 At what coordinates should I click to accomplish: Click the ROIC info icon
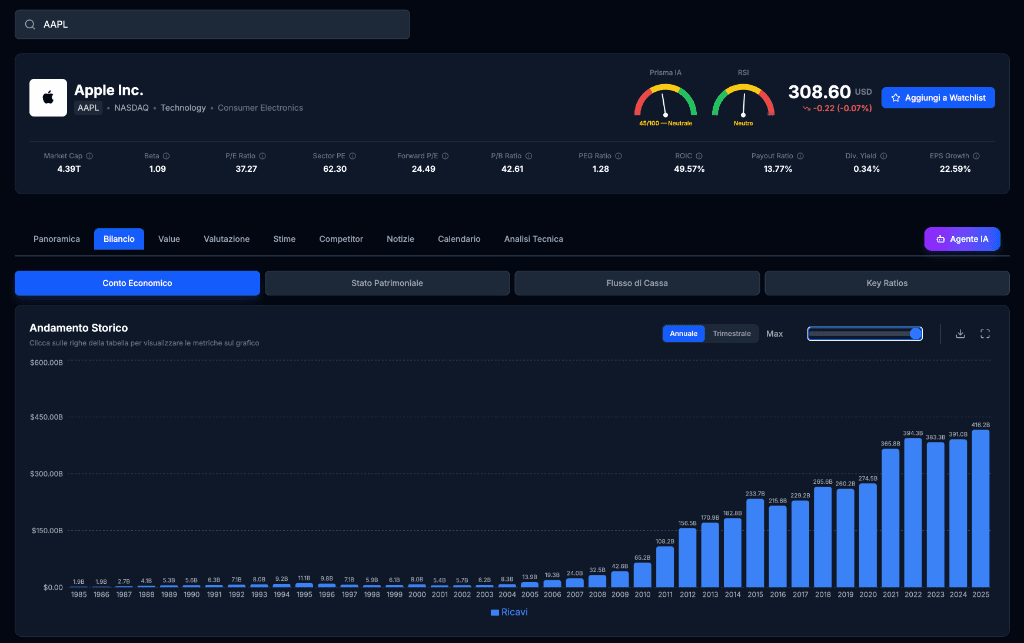pyautogui.click(x=699, y=156)
